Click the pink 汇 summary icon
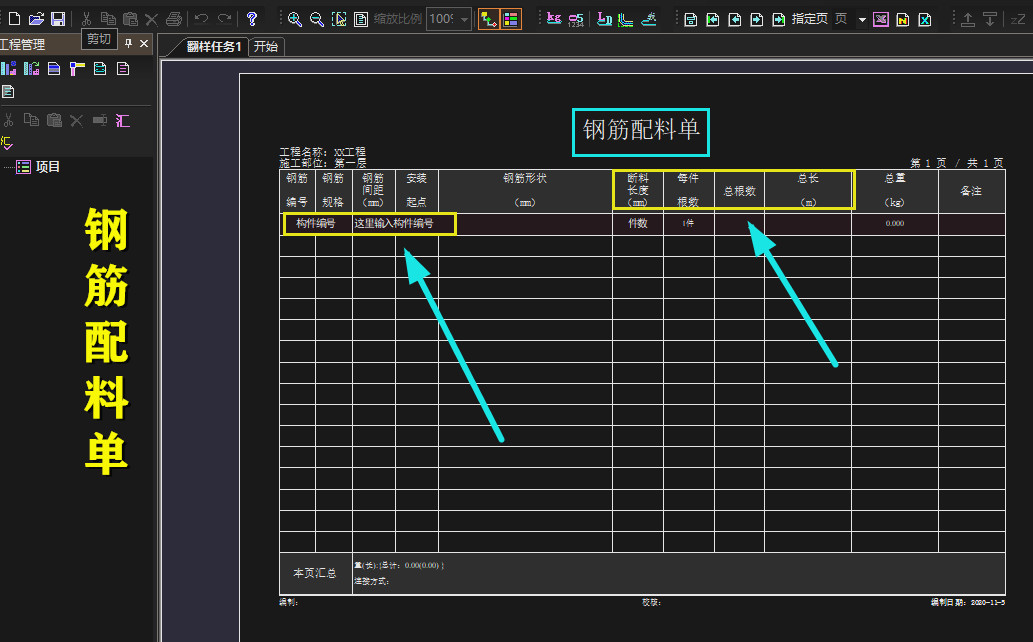Viewport: 1033px width, 642px height. click(122, 120)
